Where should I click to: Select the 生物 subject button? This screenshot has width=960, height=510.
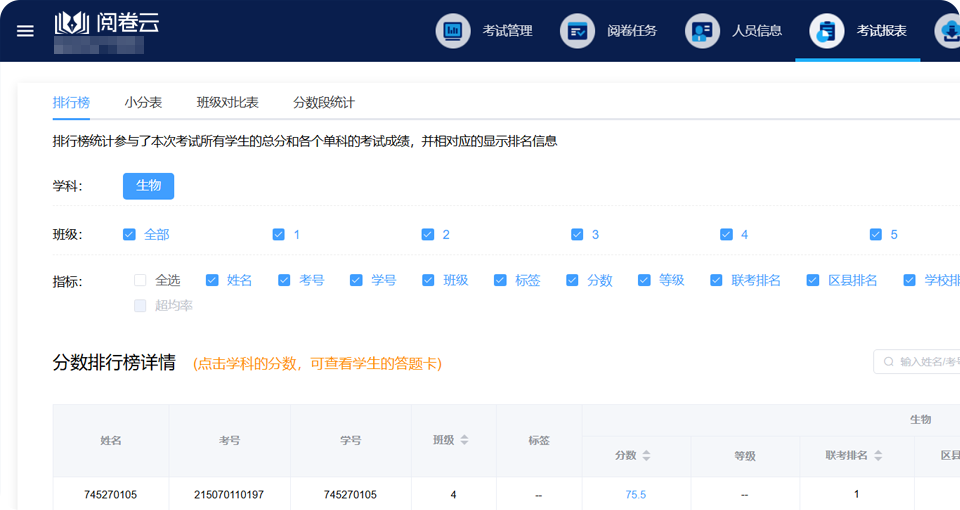[148, 186]
